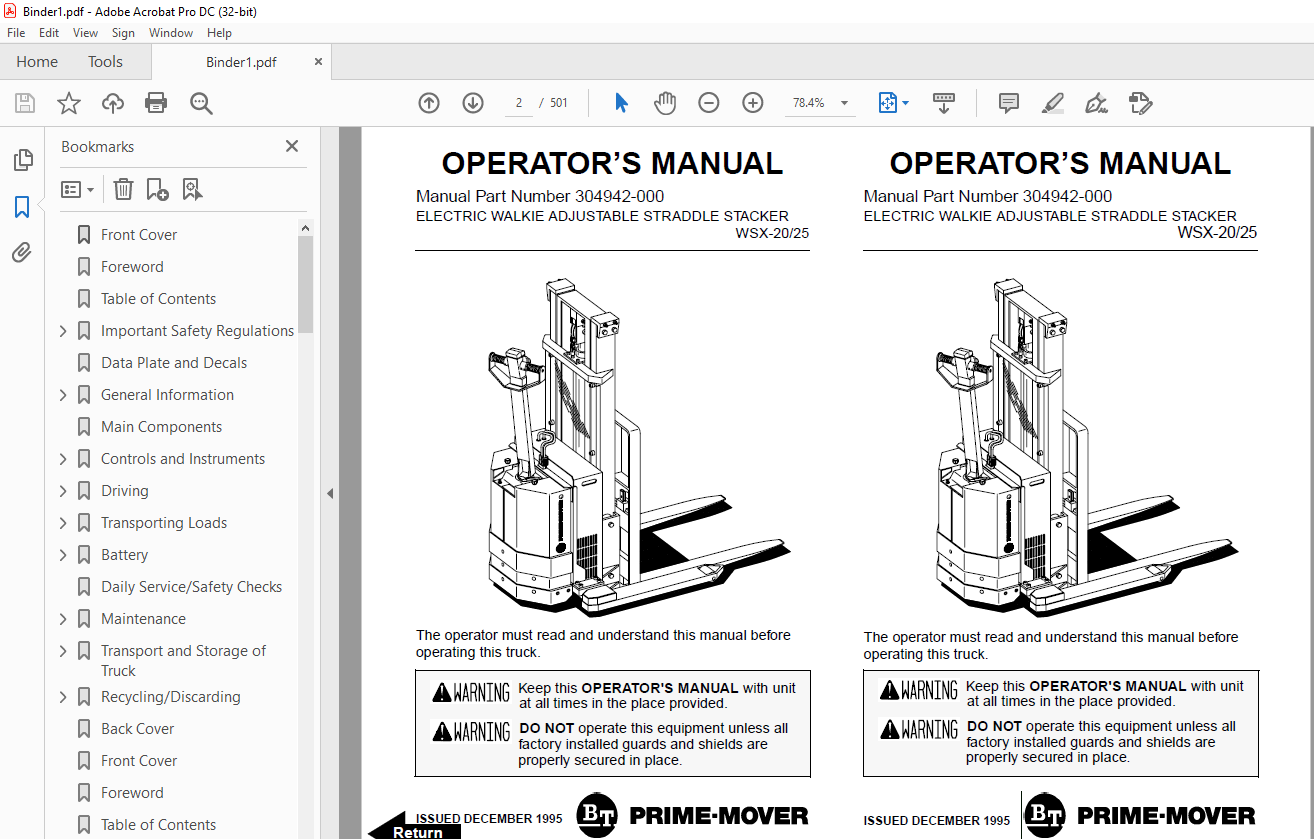Expand Transport and Storage of Truck

tap(63, 651)
